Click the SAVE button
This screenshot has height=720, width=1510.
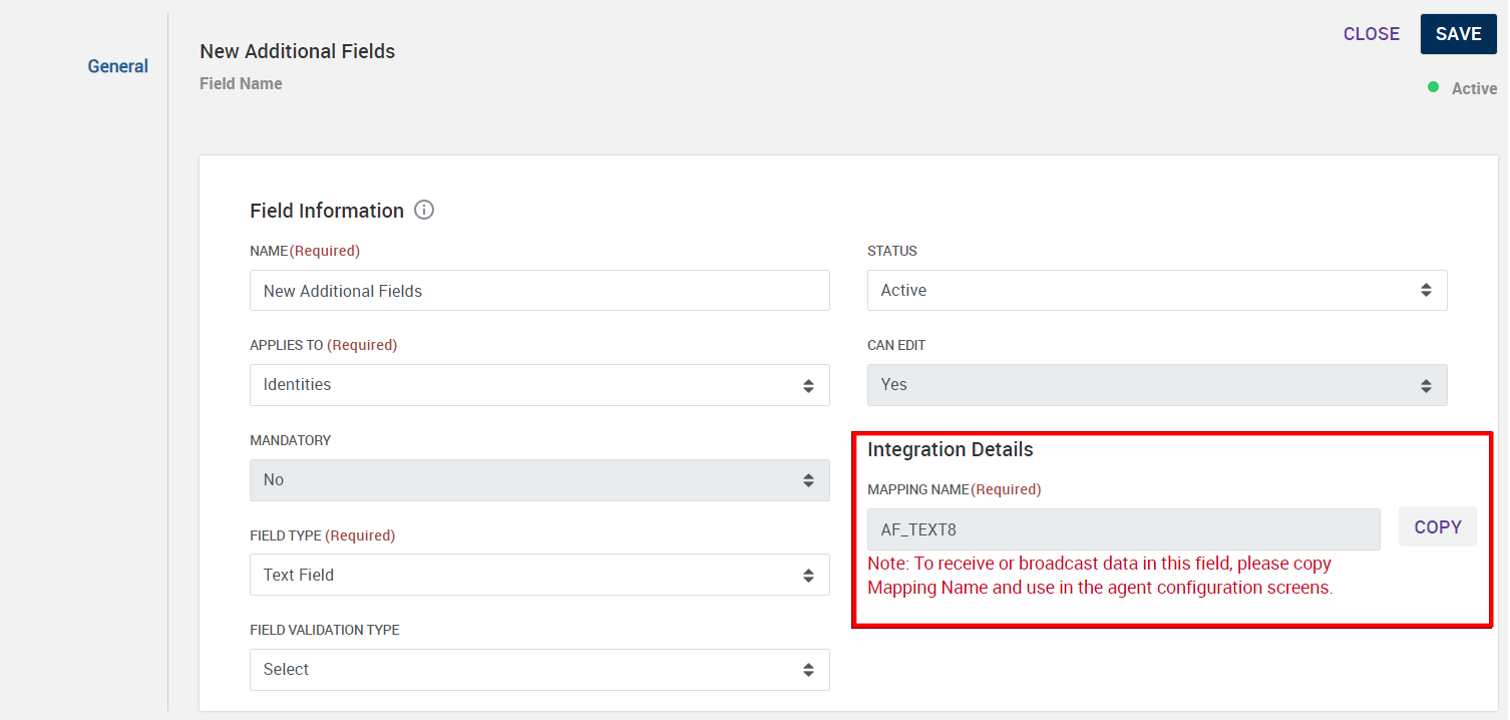(1458, 33)
